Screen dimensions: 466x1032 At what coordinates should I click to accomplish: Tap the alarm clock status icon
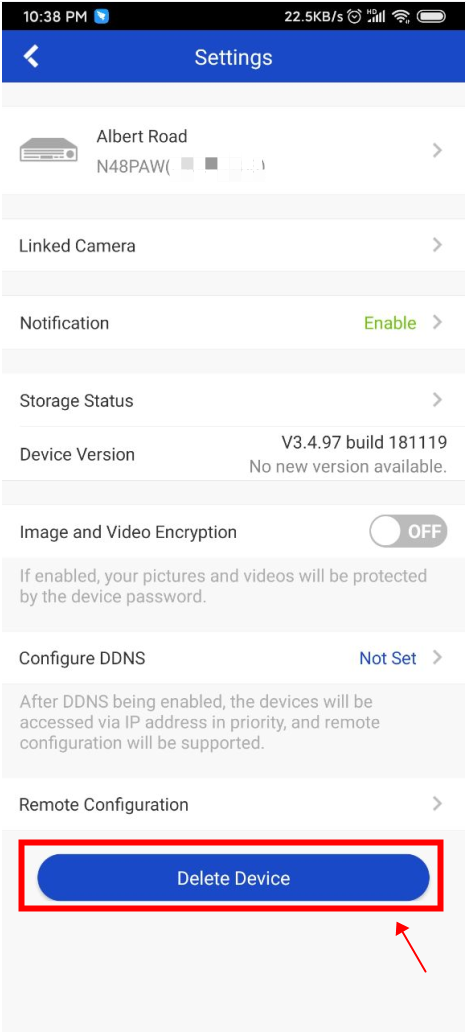point(355,16)
